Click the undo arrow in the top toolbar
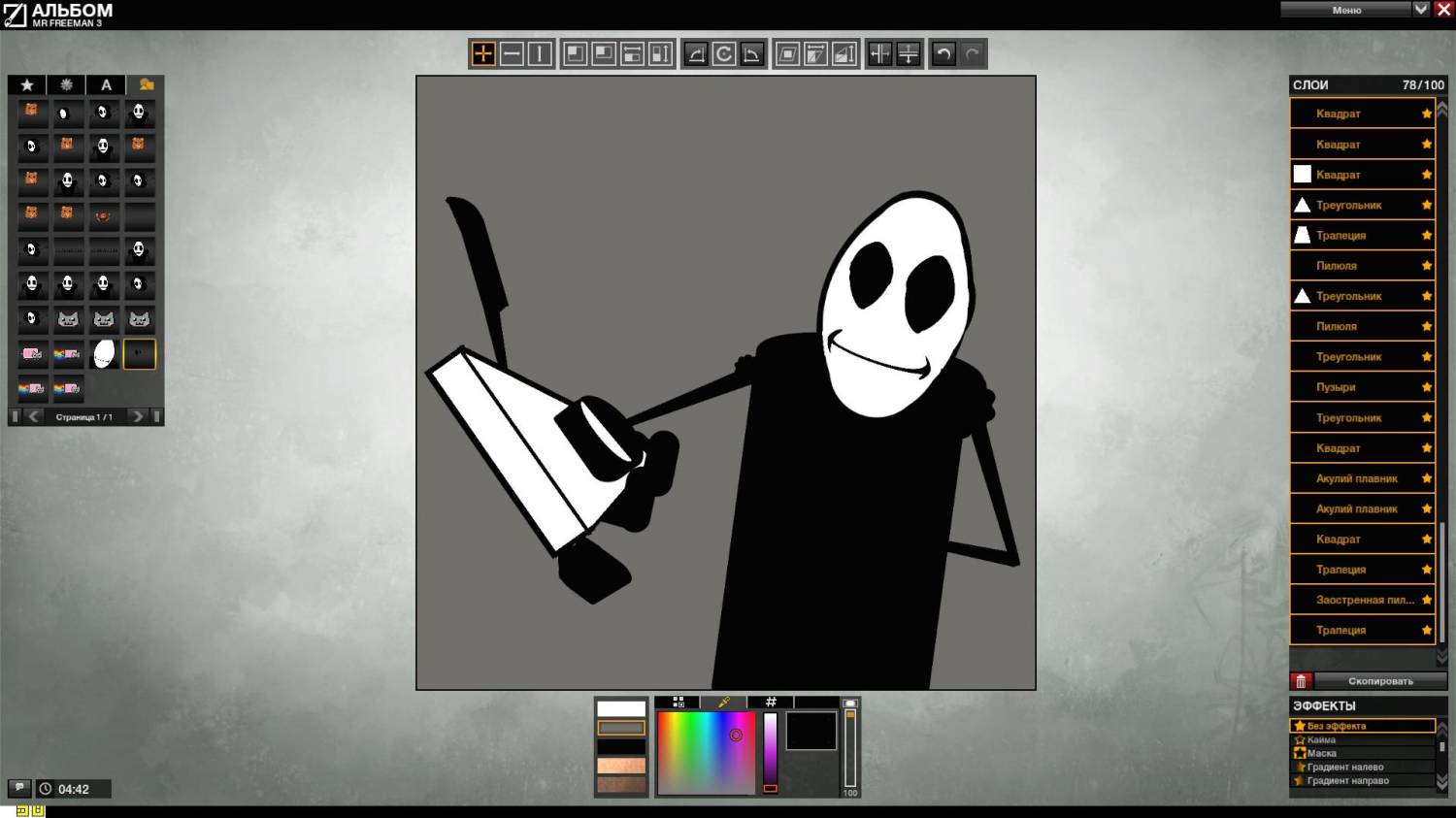Image resolution: width=1456 pixels, height=818 pixels. (x=943, y=54)
